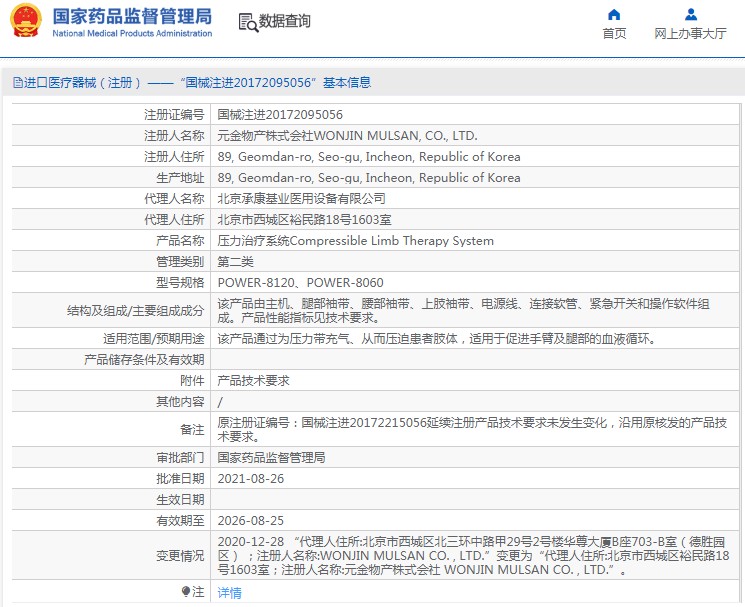Click the registrant name WONJIN MULSAN cell
Image resolution: width=745 pixels, height=607 pixels.
point(347,136)
